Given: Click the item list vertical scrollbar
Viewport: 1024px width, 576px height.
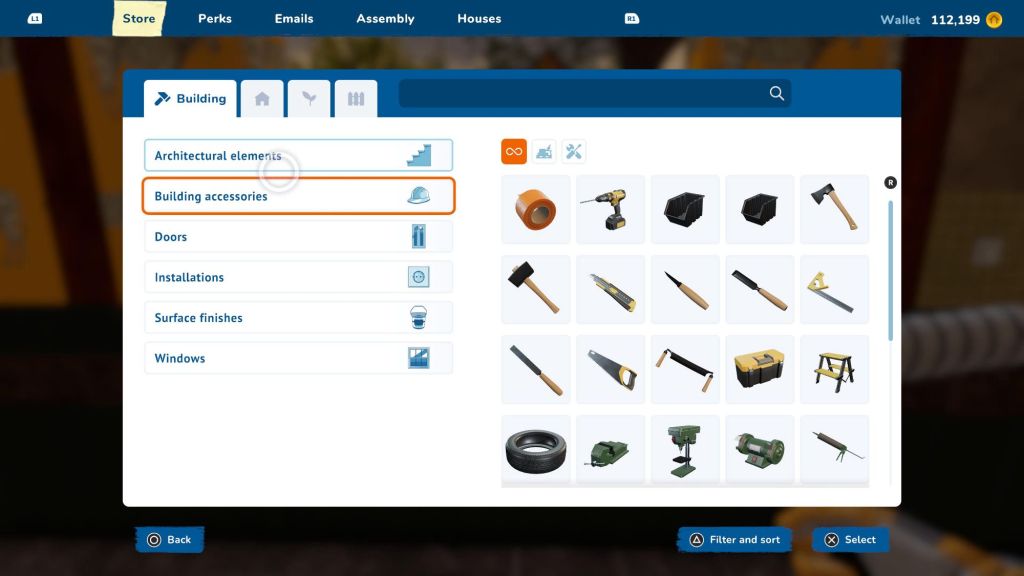Looking at the screenshot, I should coord(890,270).
